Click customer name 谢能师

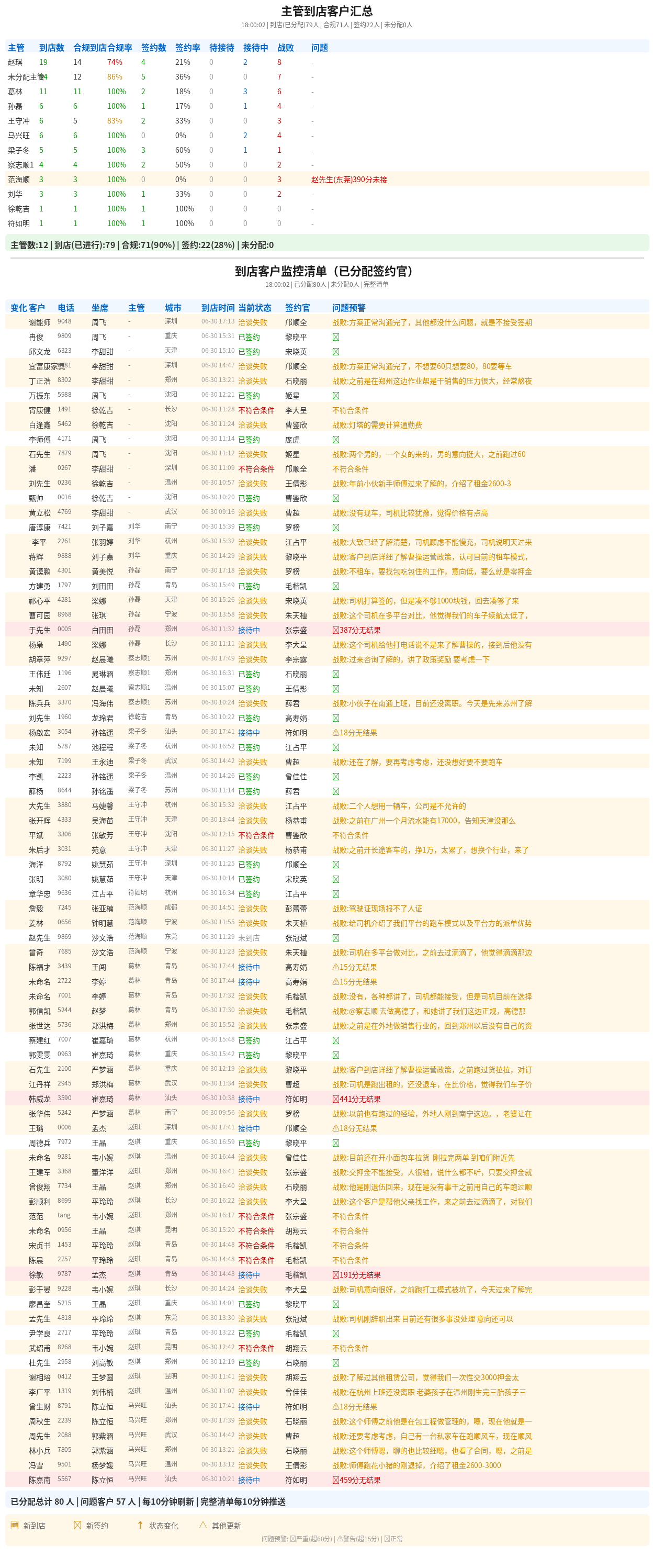click(40, 322)
